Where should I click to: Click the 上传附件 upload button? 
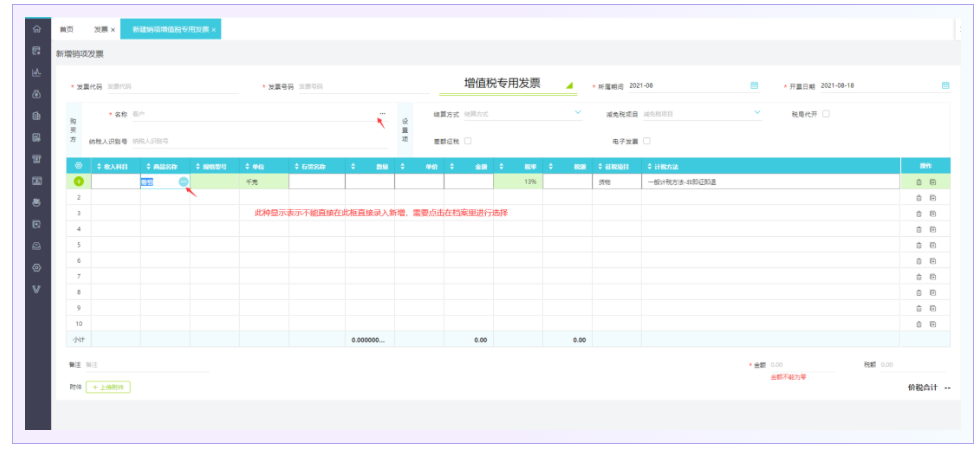[x=108, y=386]
